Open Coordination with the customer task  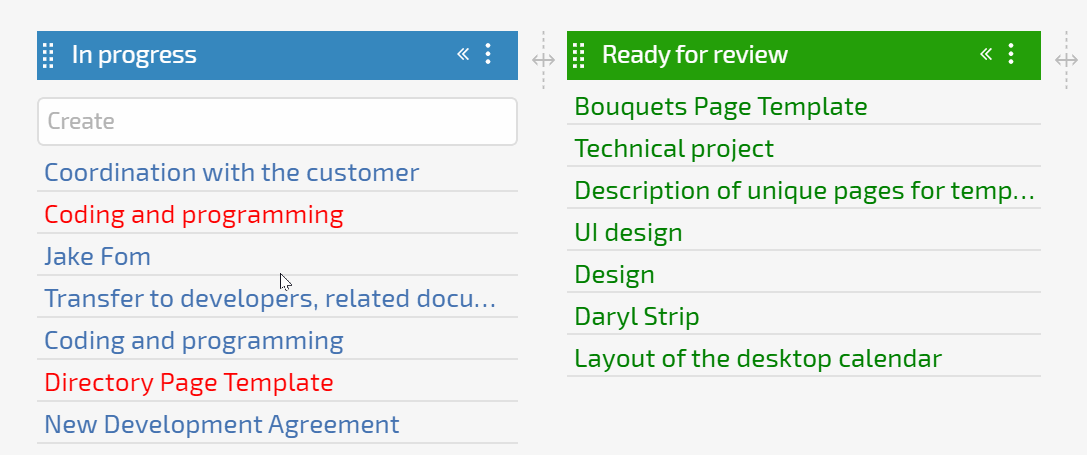[x=277, y=173]
